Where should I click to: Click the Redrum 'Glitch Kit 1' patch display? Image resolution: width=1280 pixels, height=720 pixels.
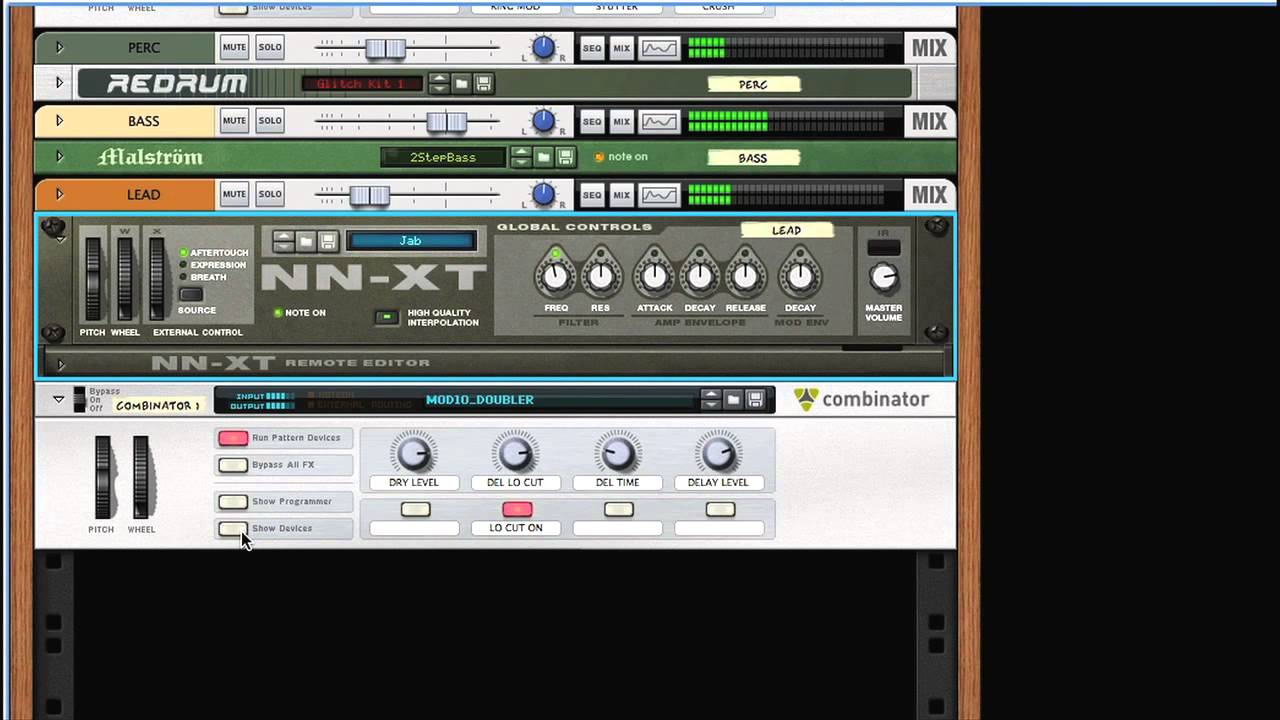pyautogui.click(x=363, y=84)
